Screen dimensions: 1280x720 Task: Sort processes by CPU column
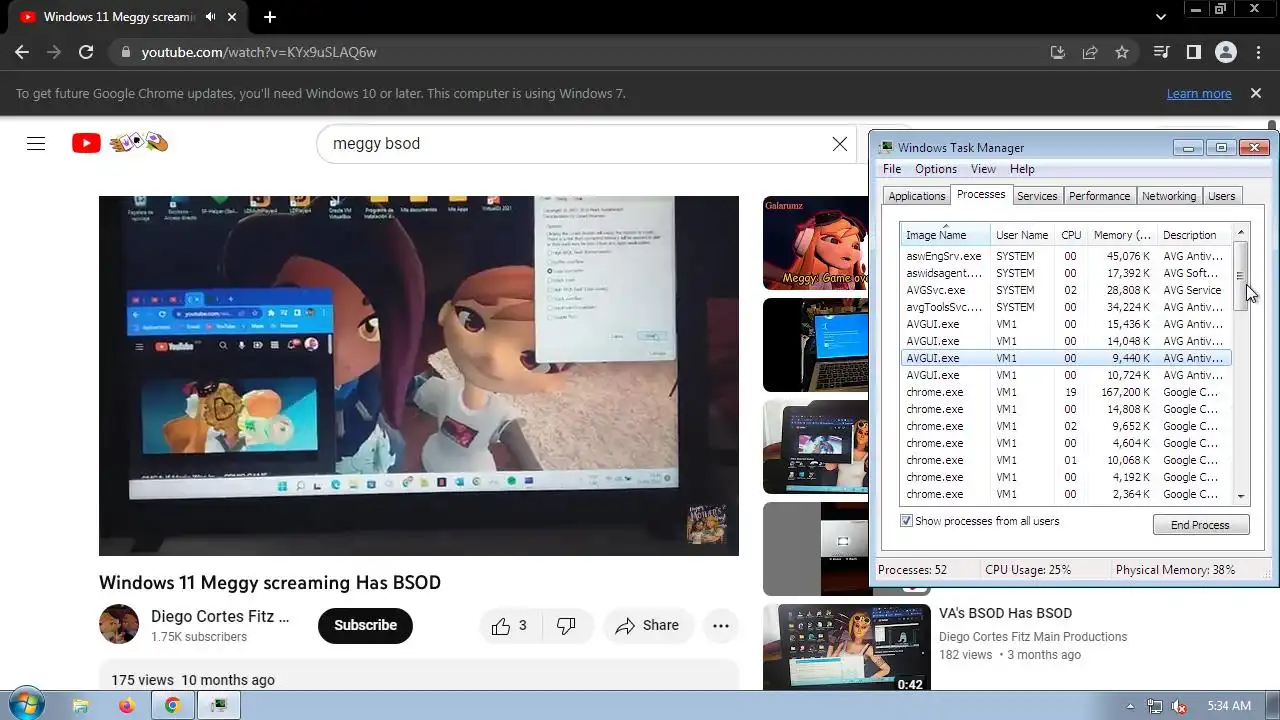(x=1071, y=235)
